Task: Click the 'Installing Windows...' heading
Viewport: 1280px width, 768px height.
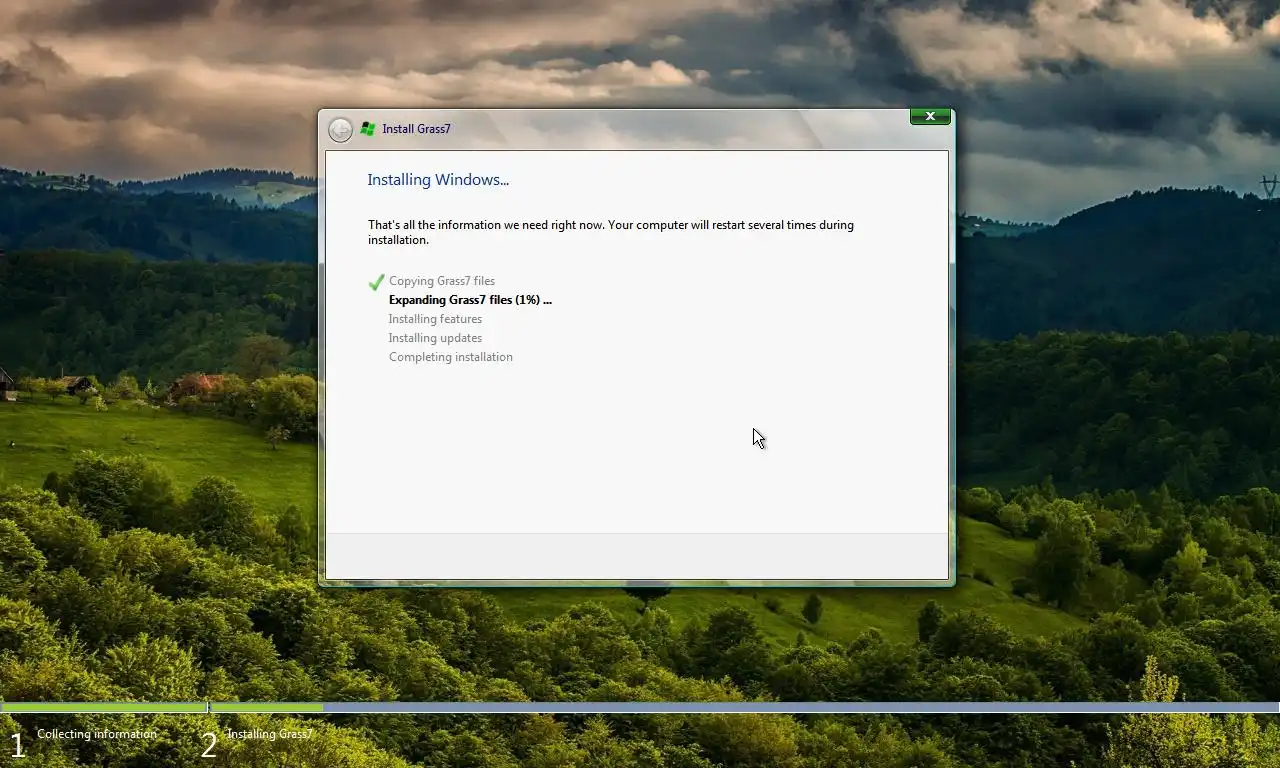Action: pos(438,180)
